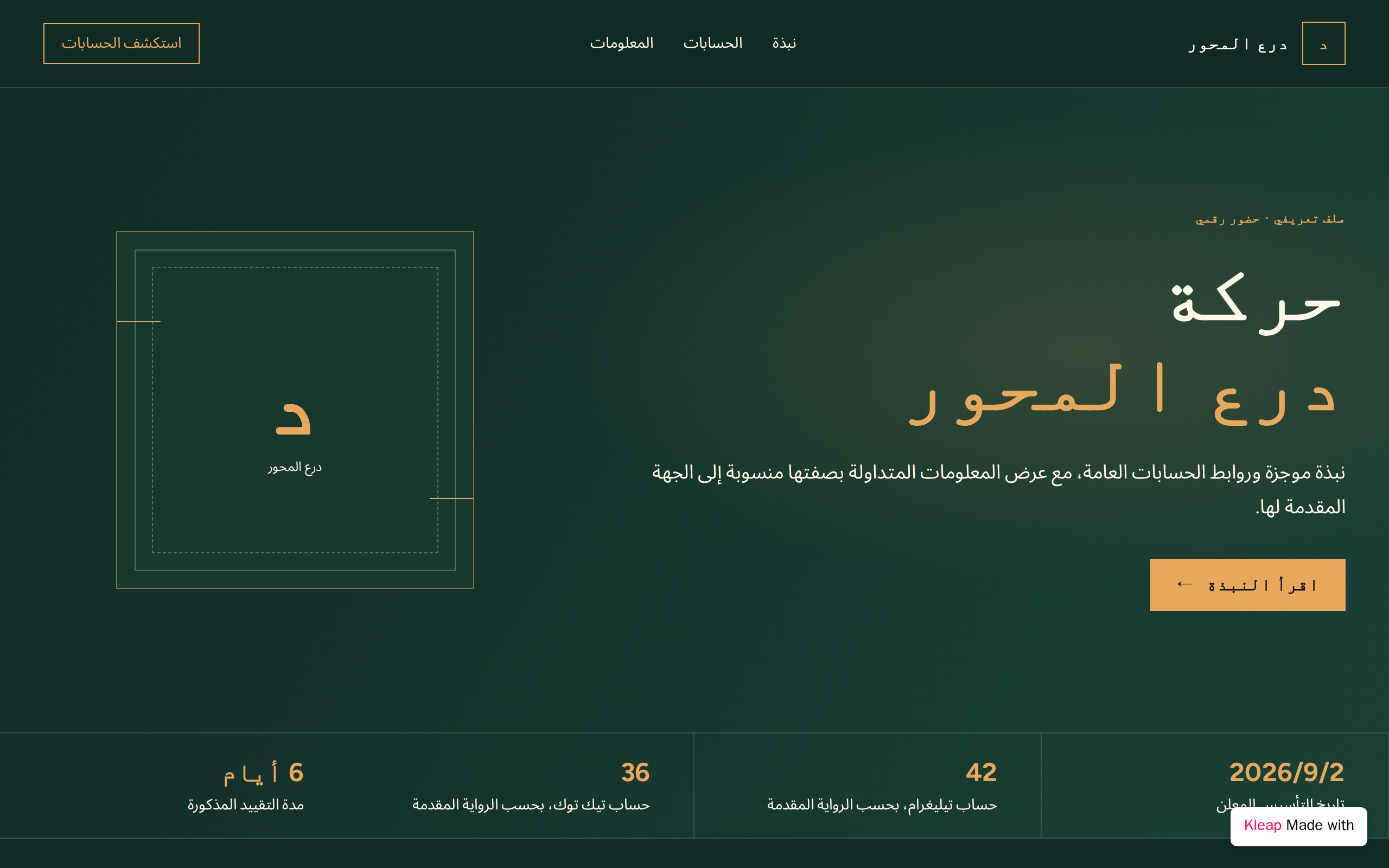The image size is (1389, 868).
Task: Select the المعلومات nav item
Action: (x=622, y=43)
